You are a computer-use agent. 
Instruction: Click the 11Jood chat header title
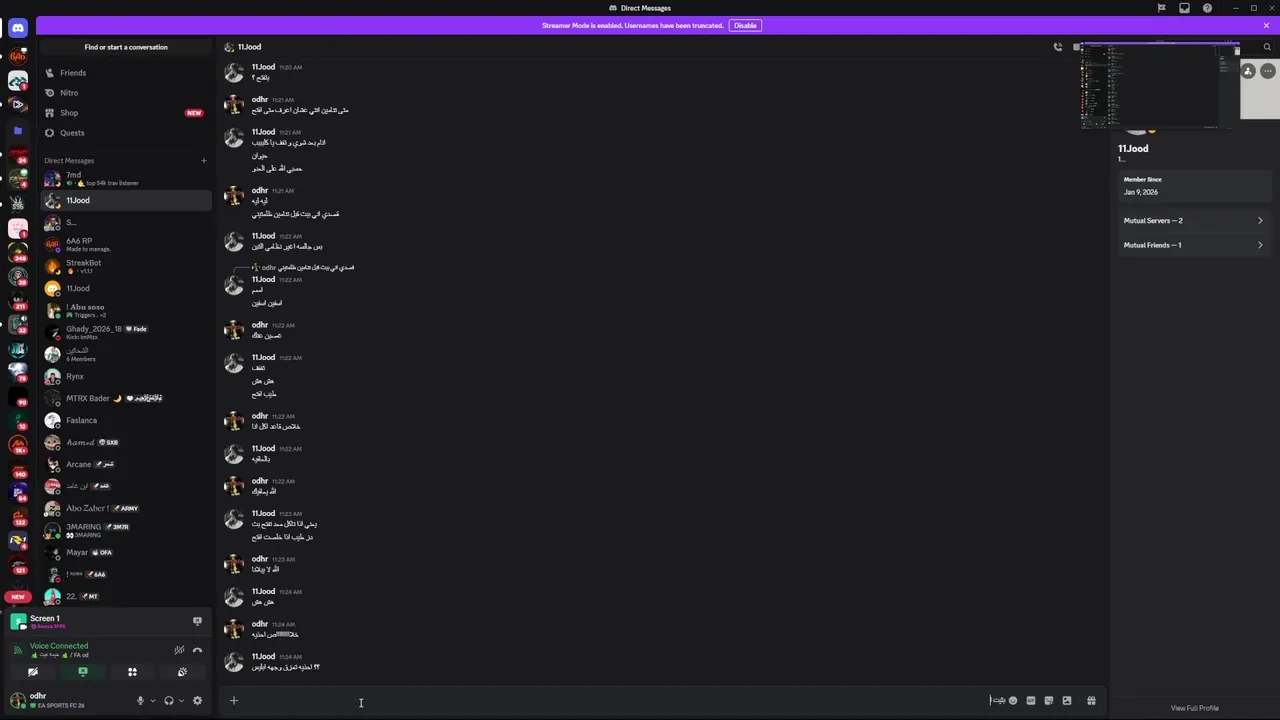(x=249, y=47)
